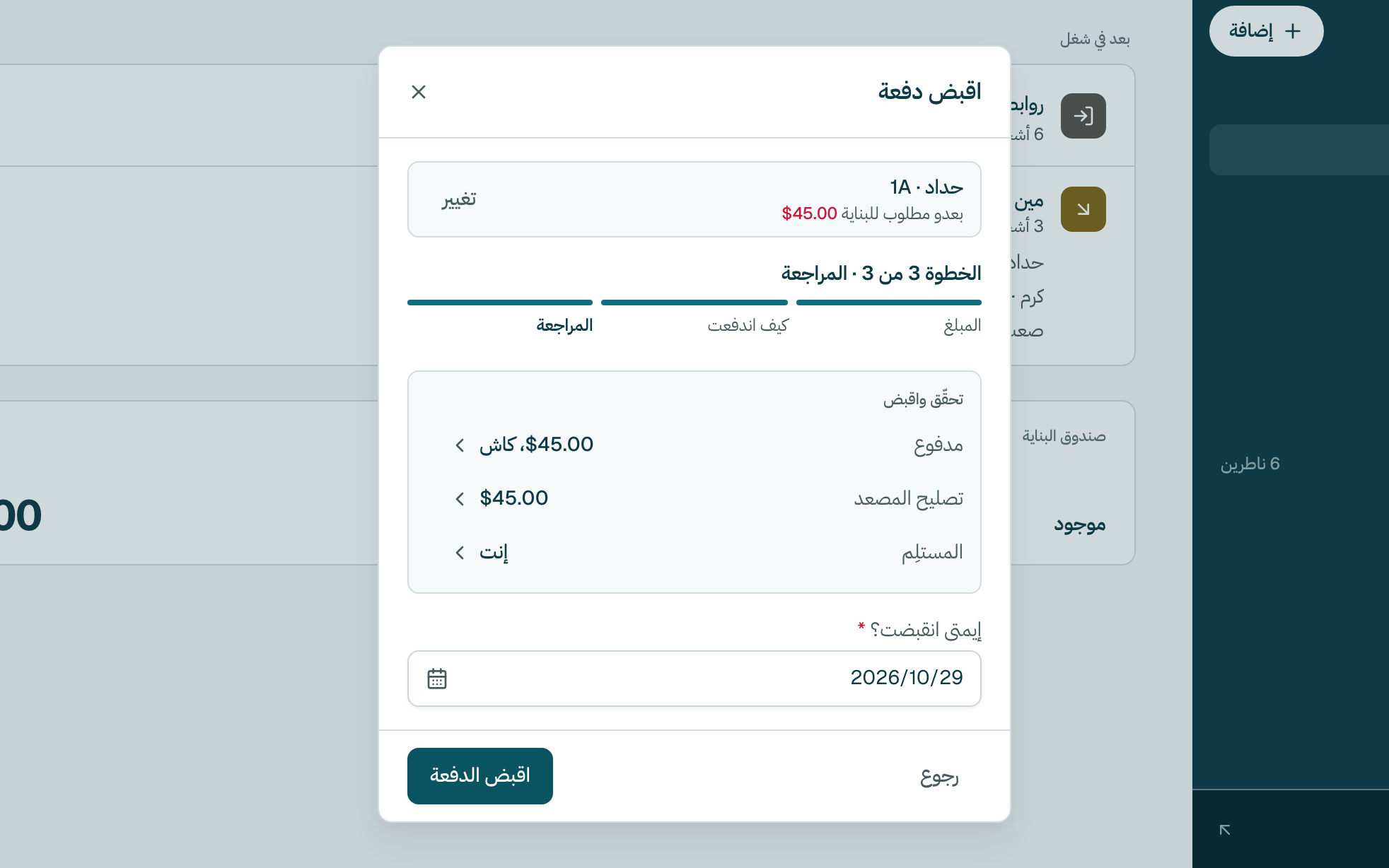Click the highlighted sidebar item bar

[x=1299, y=150]
